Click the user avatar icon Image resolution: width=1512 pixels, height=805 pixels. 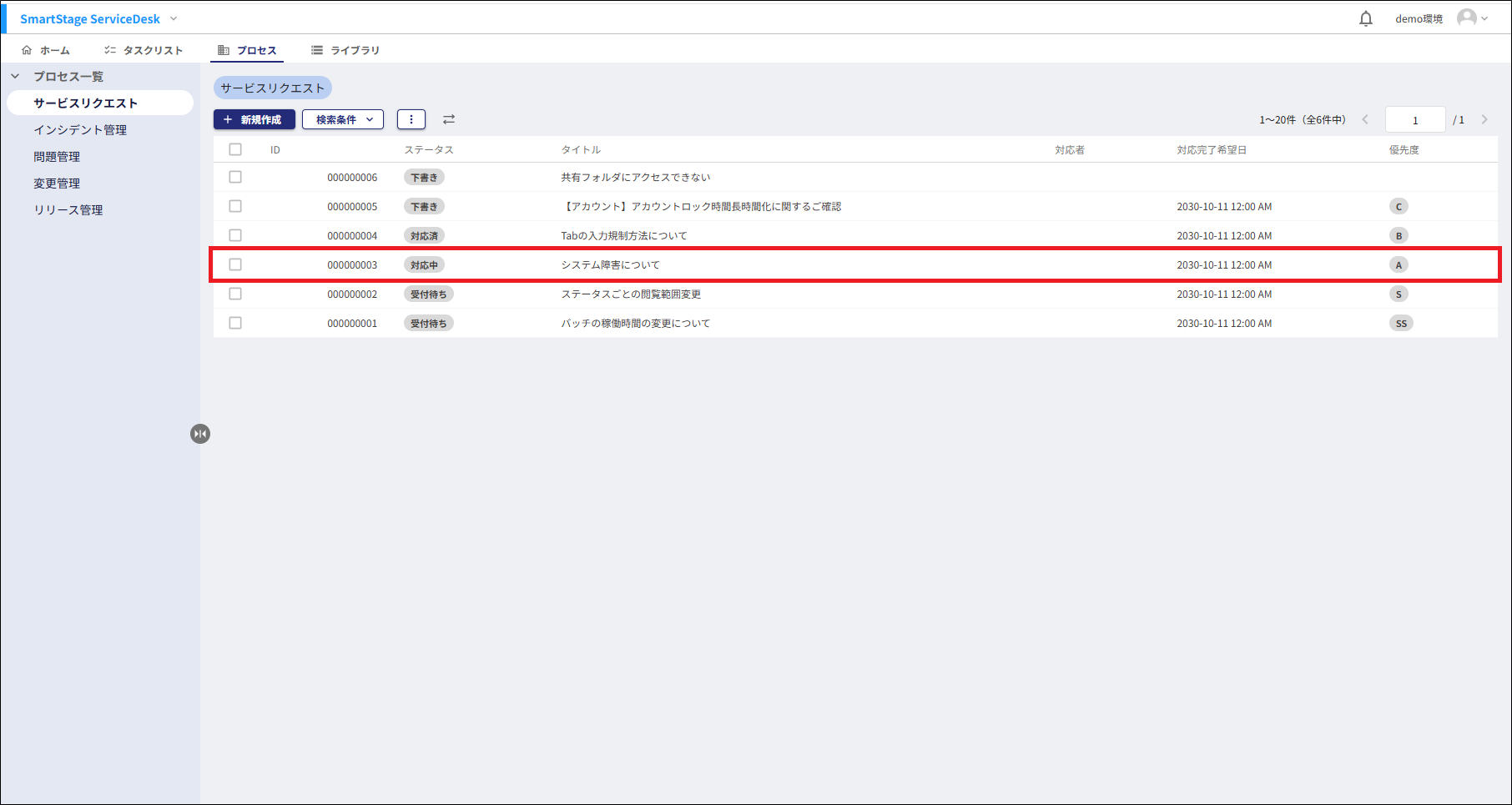pos(1466,18)
